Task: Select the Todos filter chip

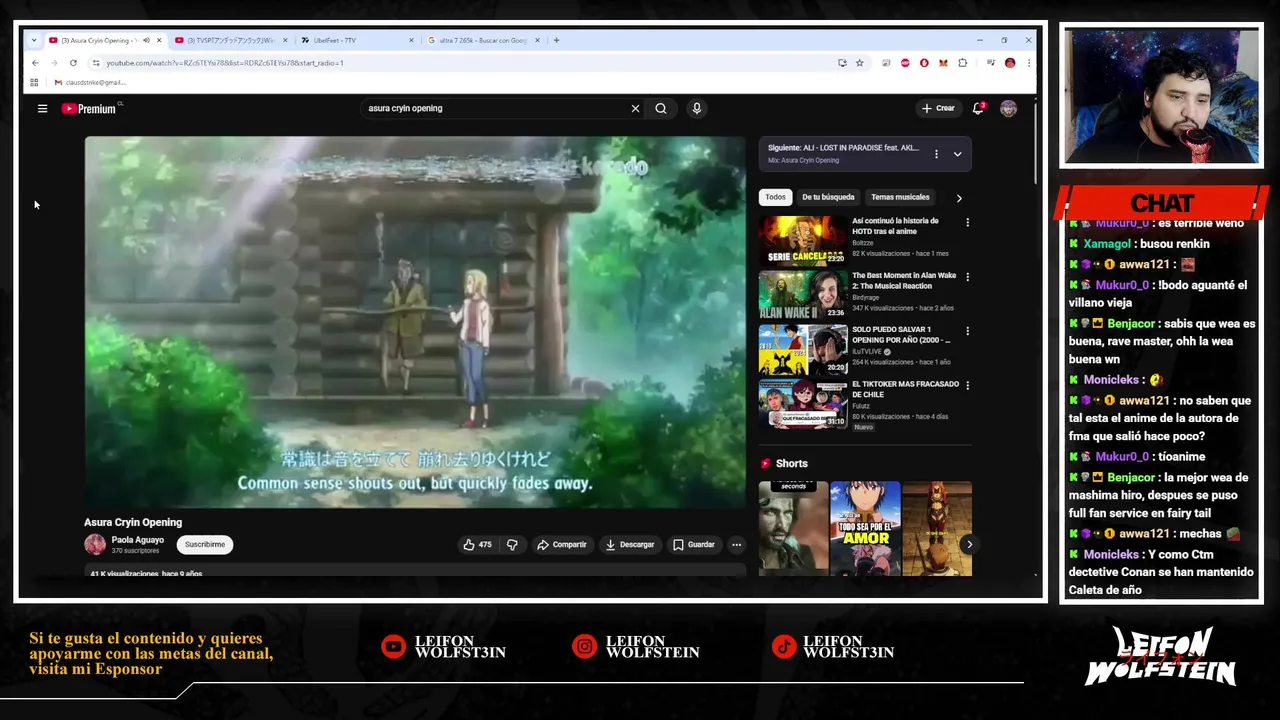Action: tap(776, 197)
